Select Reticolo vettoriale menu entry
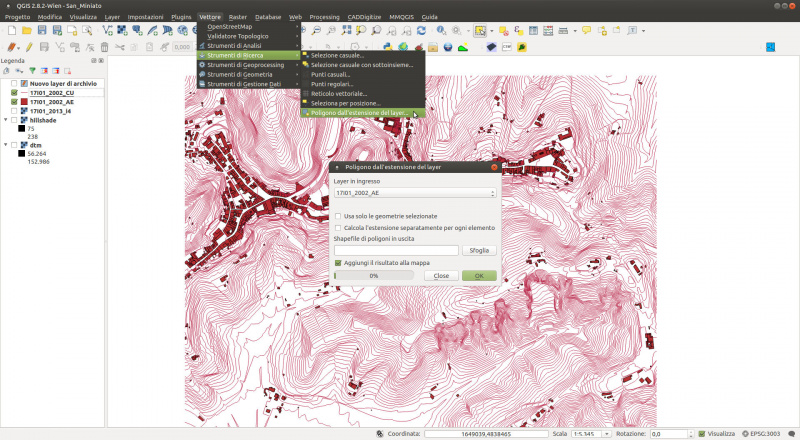This screenshot has width=800, height=440. (363, 93)
